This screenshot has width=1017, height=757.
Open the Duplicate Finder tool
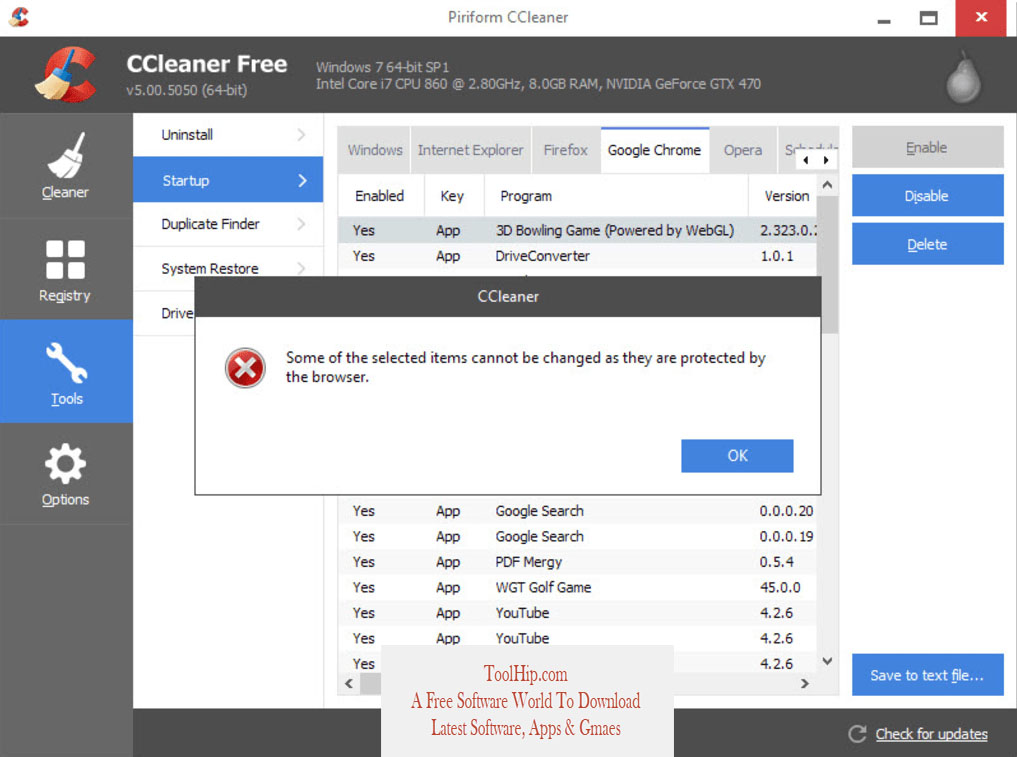(x=228, y=224)
